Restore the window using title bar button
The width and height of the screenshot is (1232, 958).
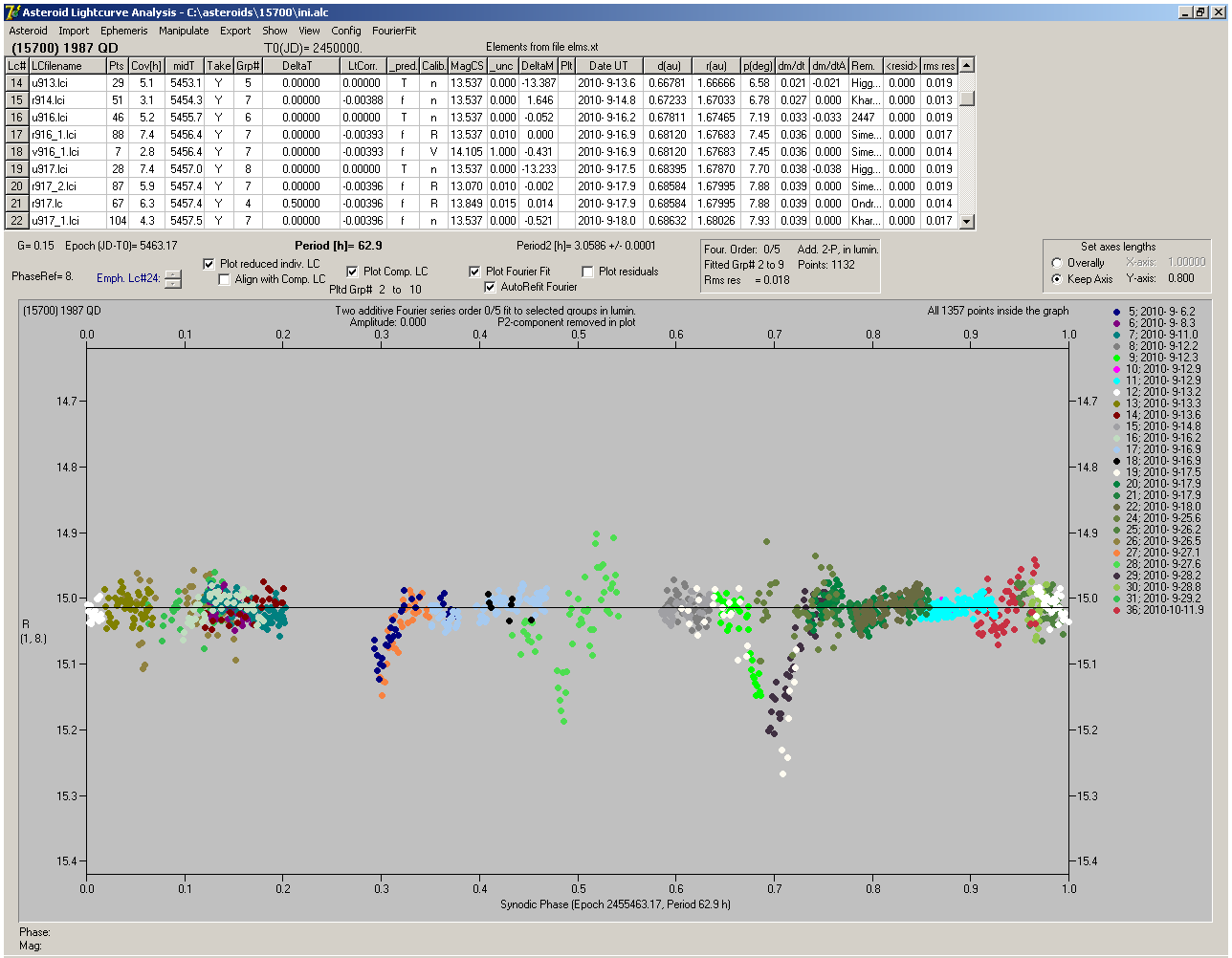pos(1201,12)
